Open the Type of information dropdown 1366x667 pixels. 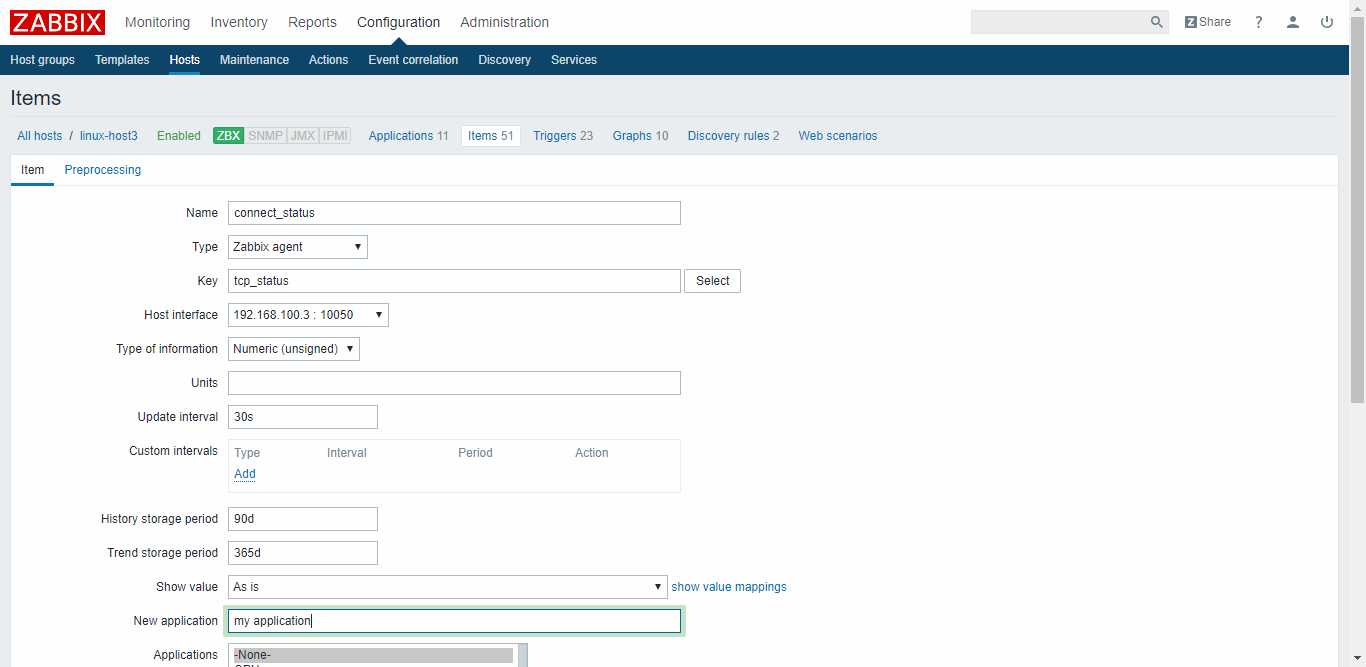(x=294, y=349)
